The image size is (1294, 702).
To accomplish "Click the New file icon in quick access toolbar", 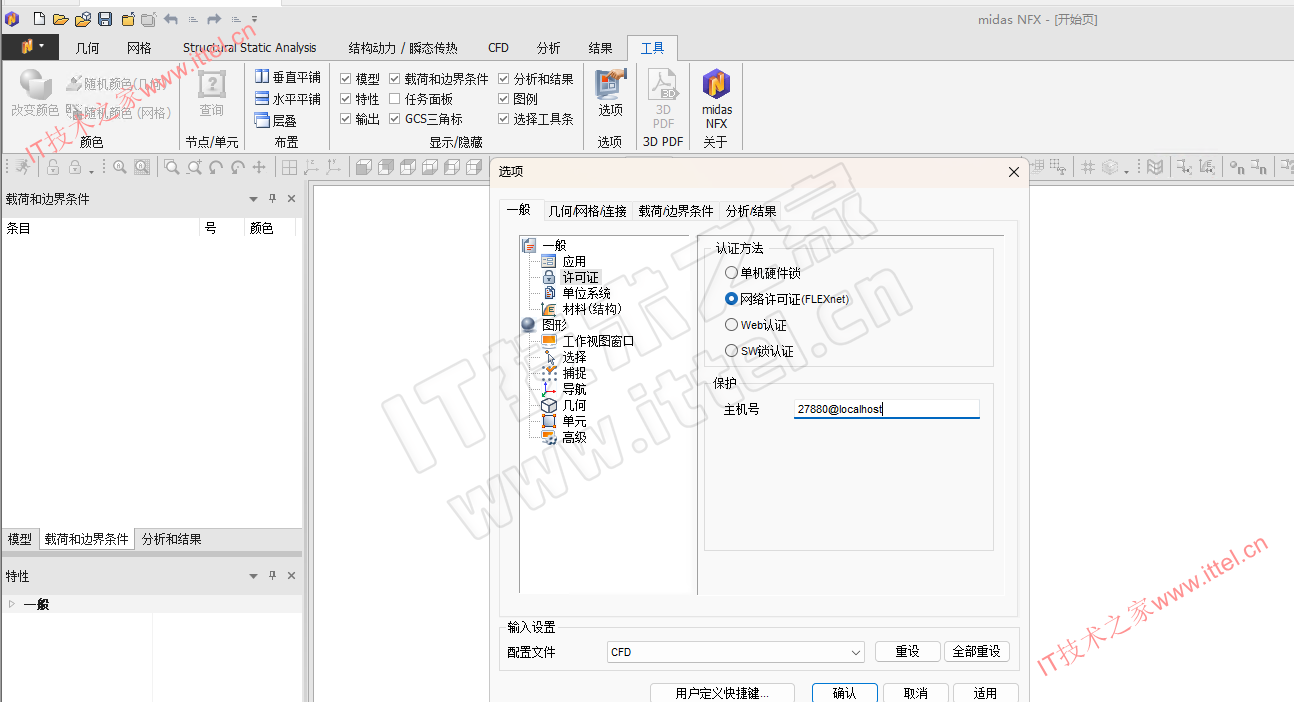I will click(39, 19).
